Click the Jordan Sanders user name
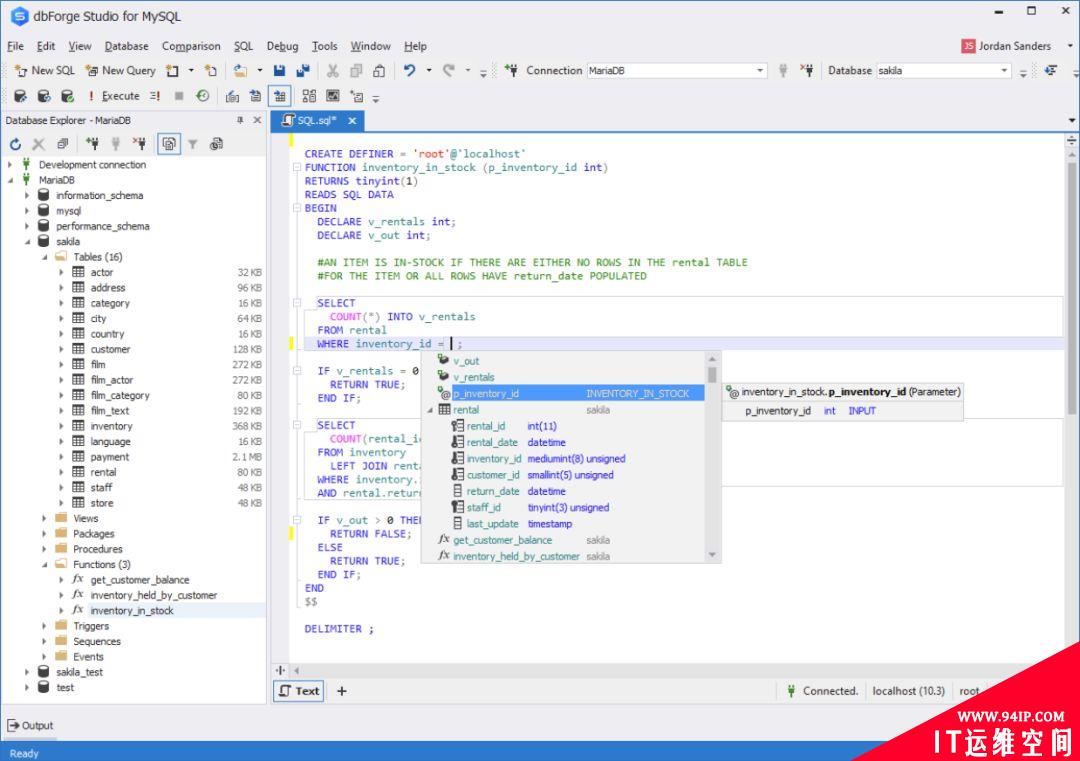This screenshot has height=761, width=1080. (1015, 46)
